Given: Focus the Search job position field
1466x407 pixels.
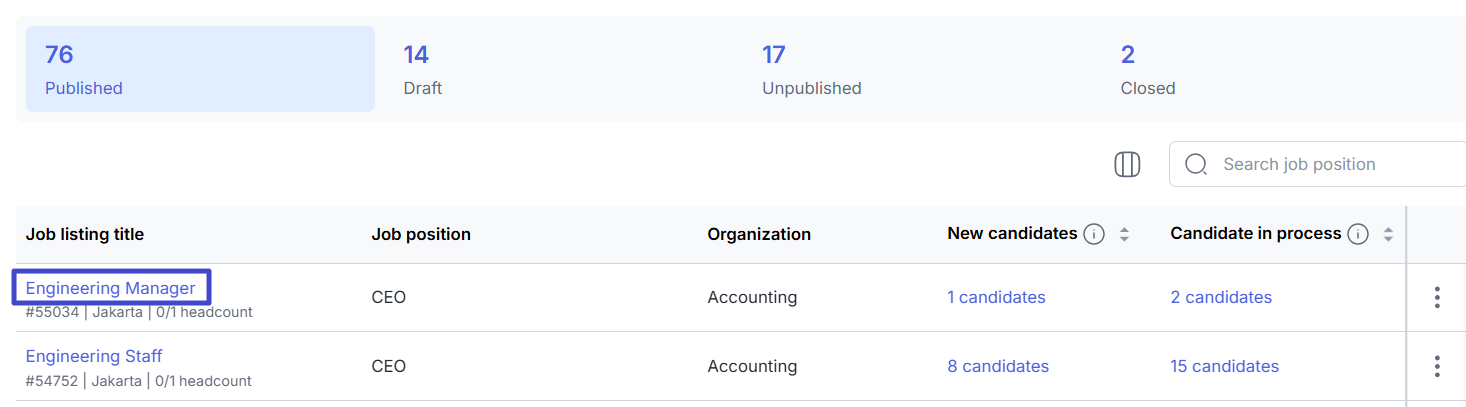Looking at the screenshot, I should (x=1317, y=164).
